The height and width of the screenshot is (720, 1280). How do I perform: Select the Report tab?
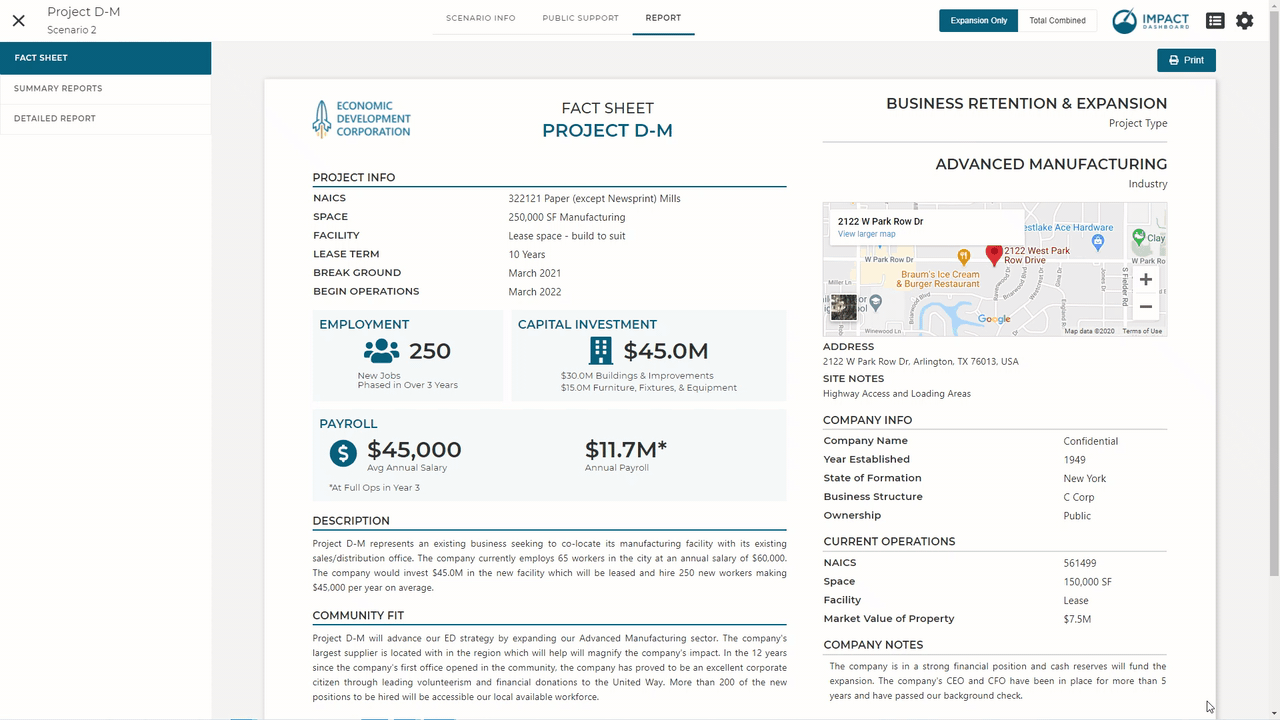[663, 18]
